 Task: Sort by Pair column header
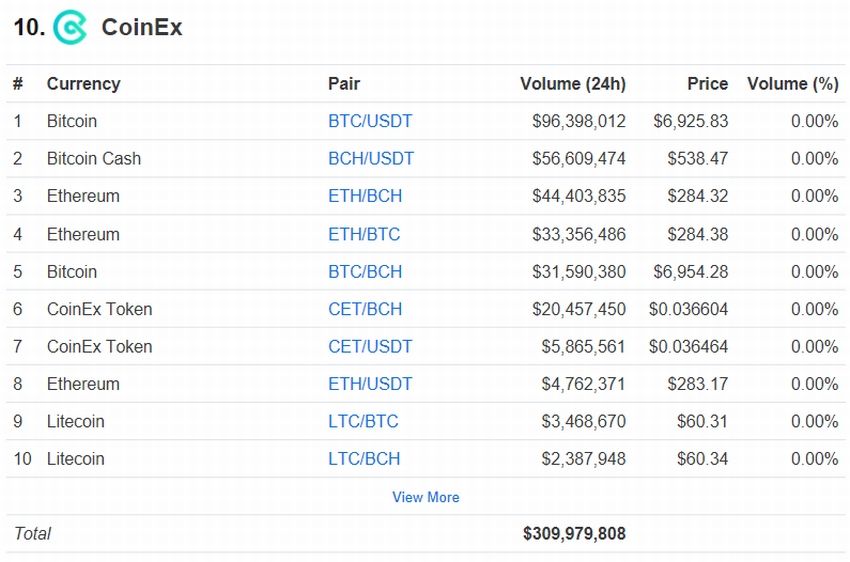click(x=344, y=83)
